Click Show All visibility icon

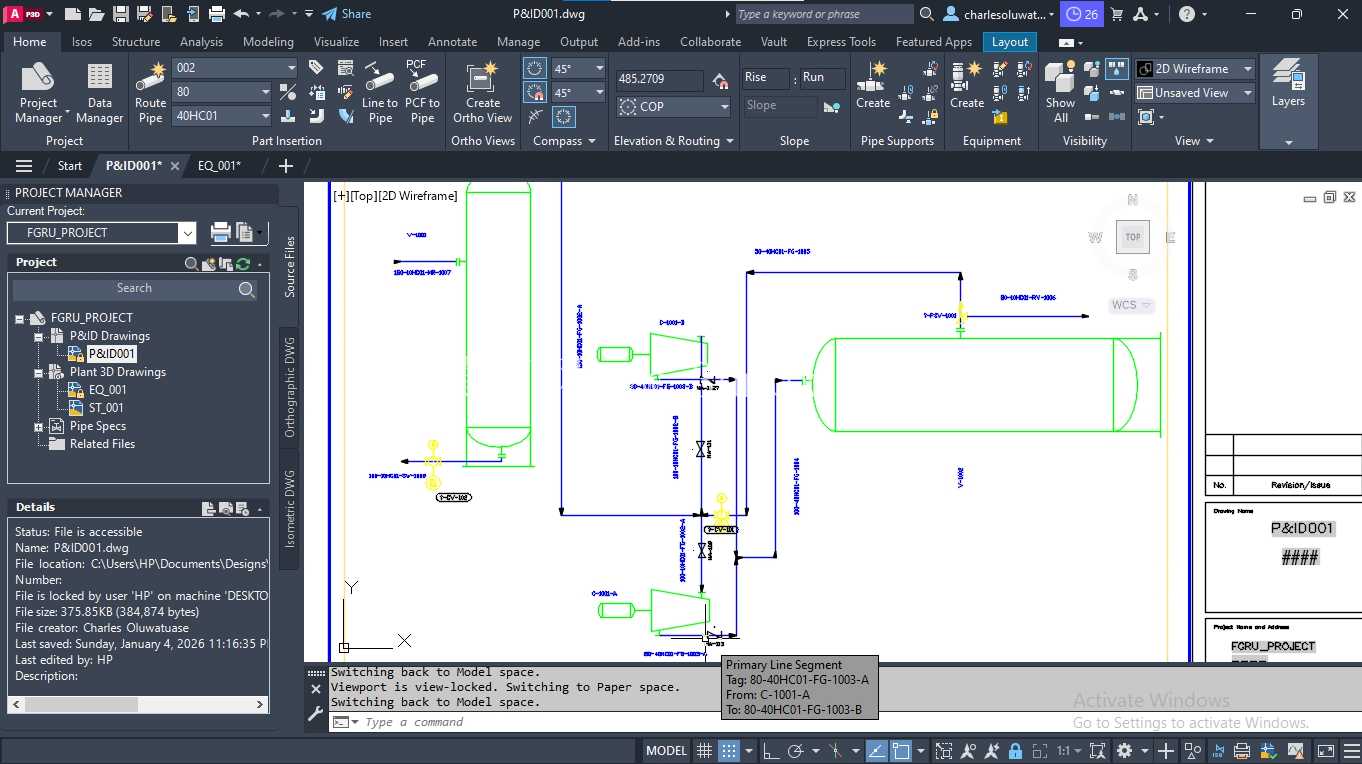[1061, 92]
